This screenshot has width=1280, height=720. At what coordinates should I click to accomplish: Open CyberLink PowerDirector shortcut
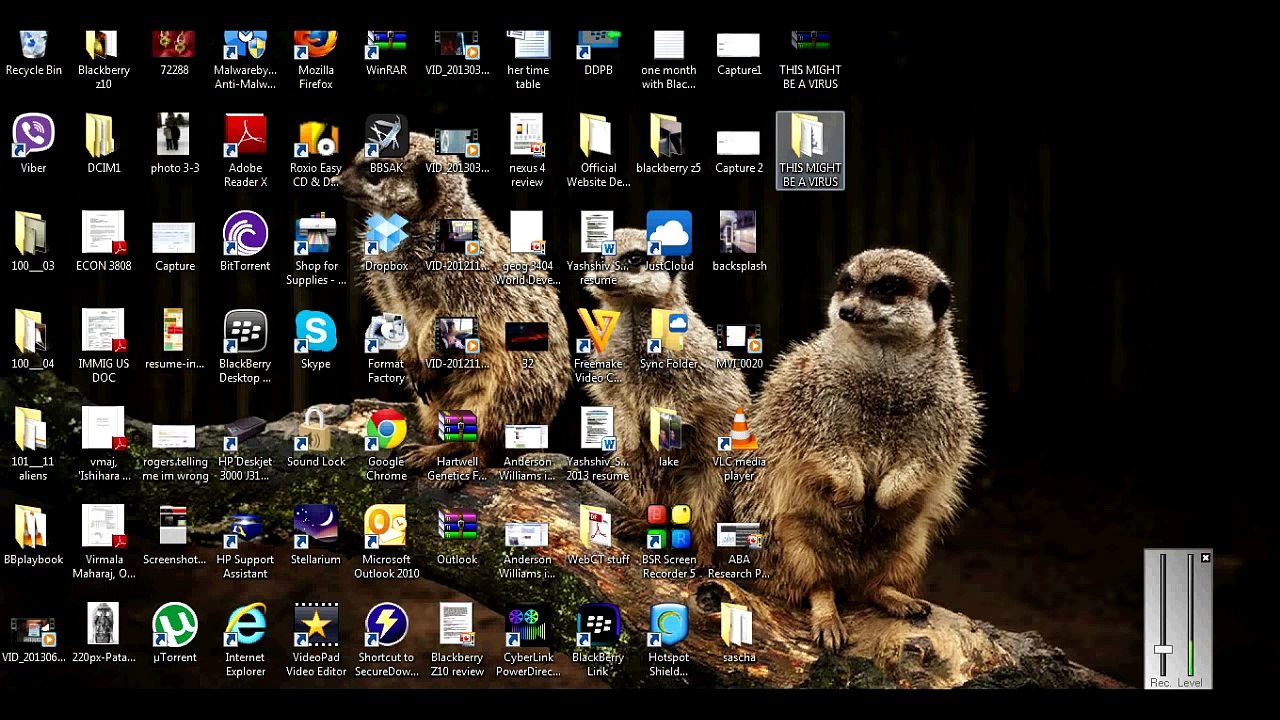click(528, 642)
